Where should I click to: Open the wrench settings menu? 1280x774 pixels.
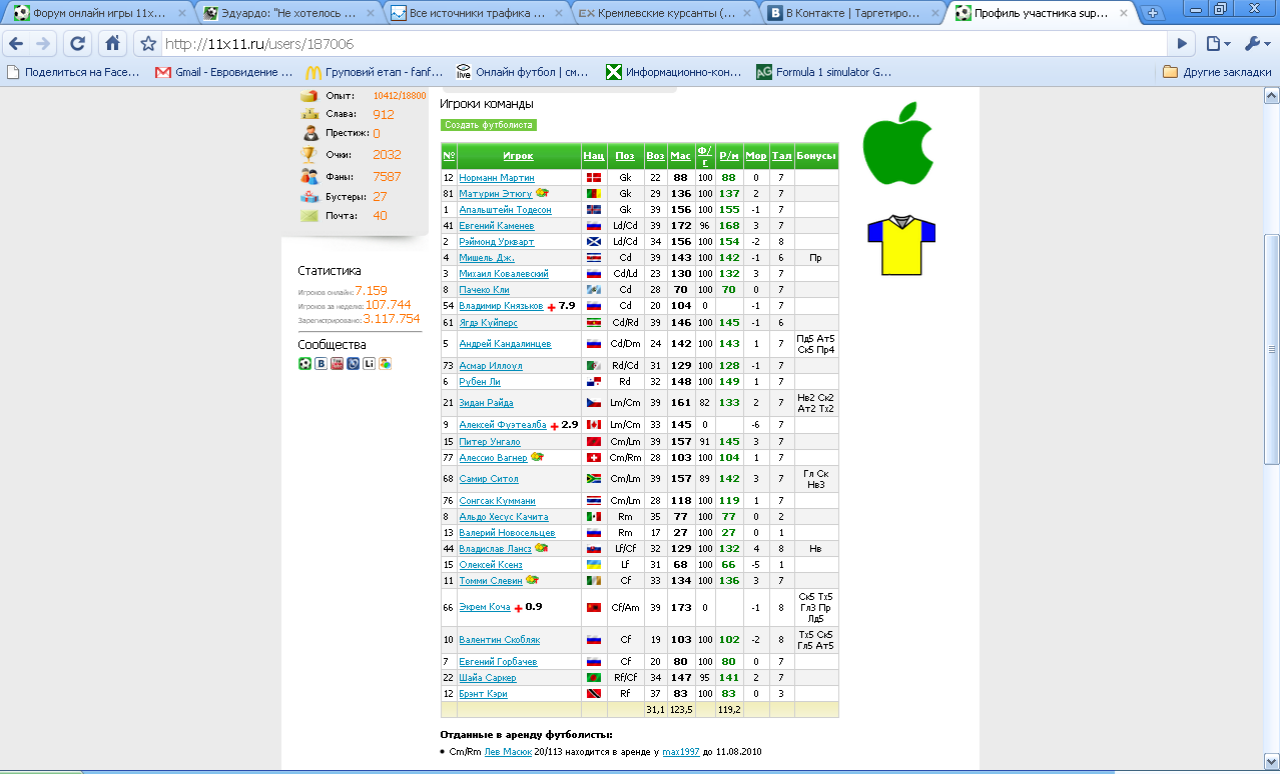pyautogui.click(x=1255, y=44)
